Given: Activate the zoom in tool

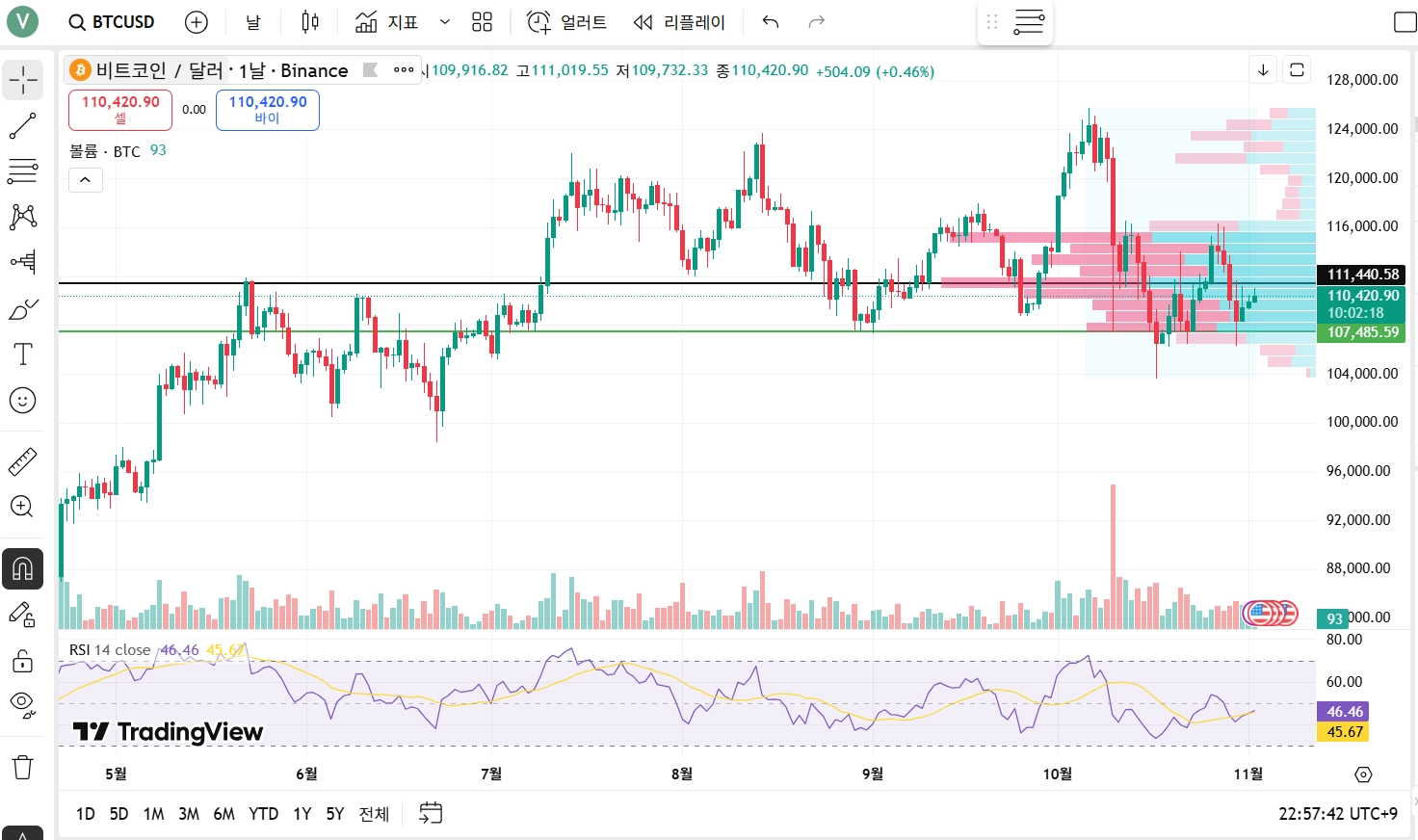Looking at the screenshot, I should [x=23, y=507].
